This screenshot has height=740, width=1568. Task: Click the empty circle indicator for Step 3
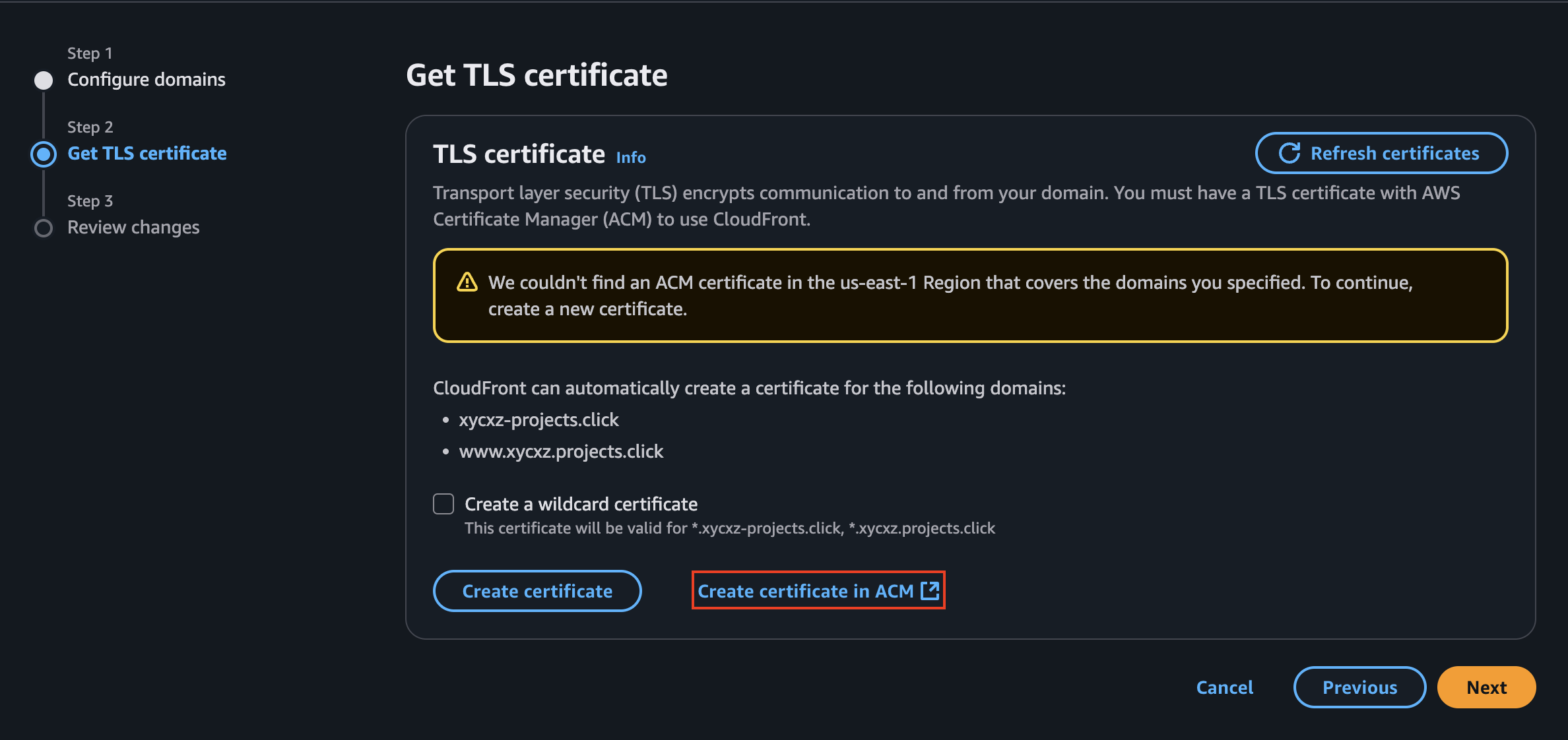tap(44, 228)
